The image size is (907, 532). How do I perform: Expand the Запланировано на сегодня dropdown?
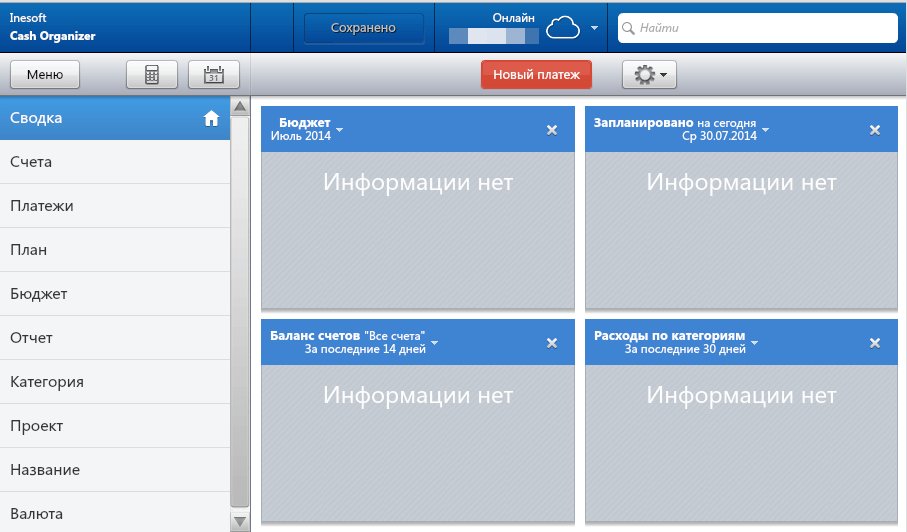click(x=765, y=130)
